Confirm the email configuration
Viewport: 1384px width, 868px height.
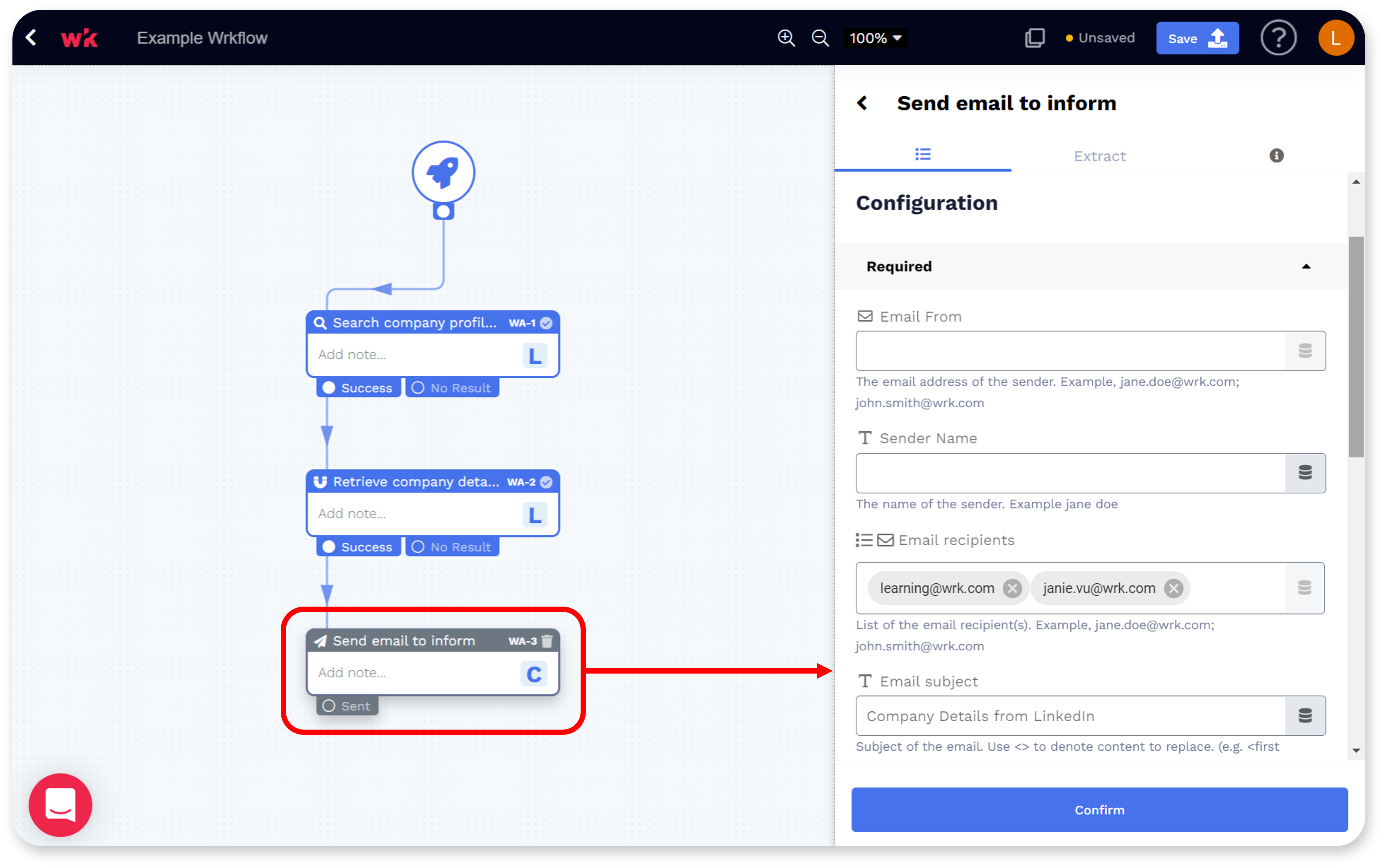[x=1099, y=809]
